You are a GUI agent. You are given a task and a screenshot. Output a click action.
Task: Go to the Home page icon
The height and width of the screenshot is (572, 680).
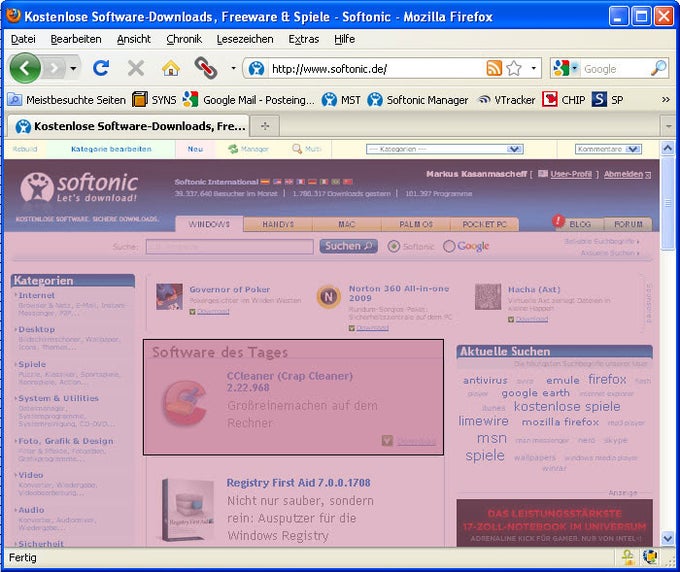(x=170, y=68)
